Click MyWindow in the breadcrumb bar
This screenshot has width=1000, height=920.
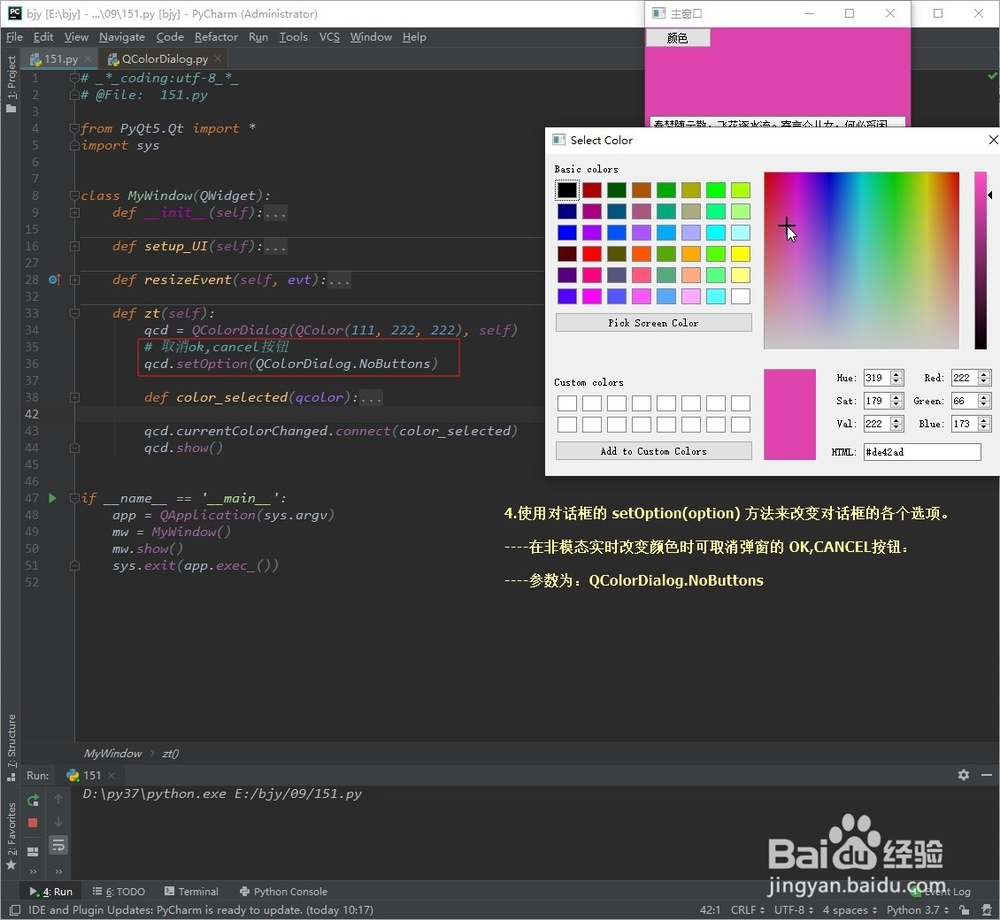[113, 753]
